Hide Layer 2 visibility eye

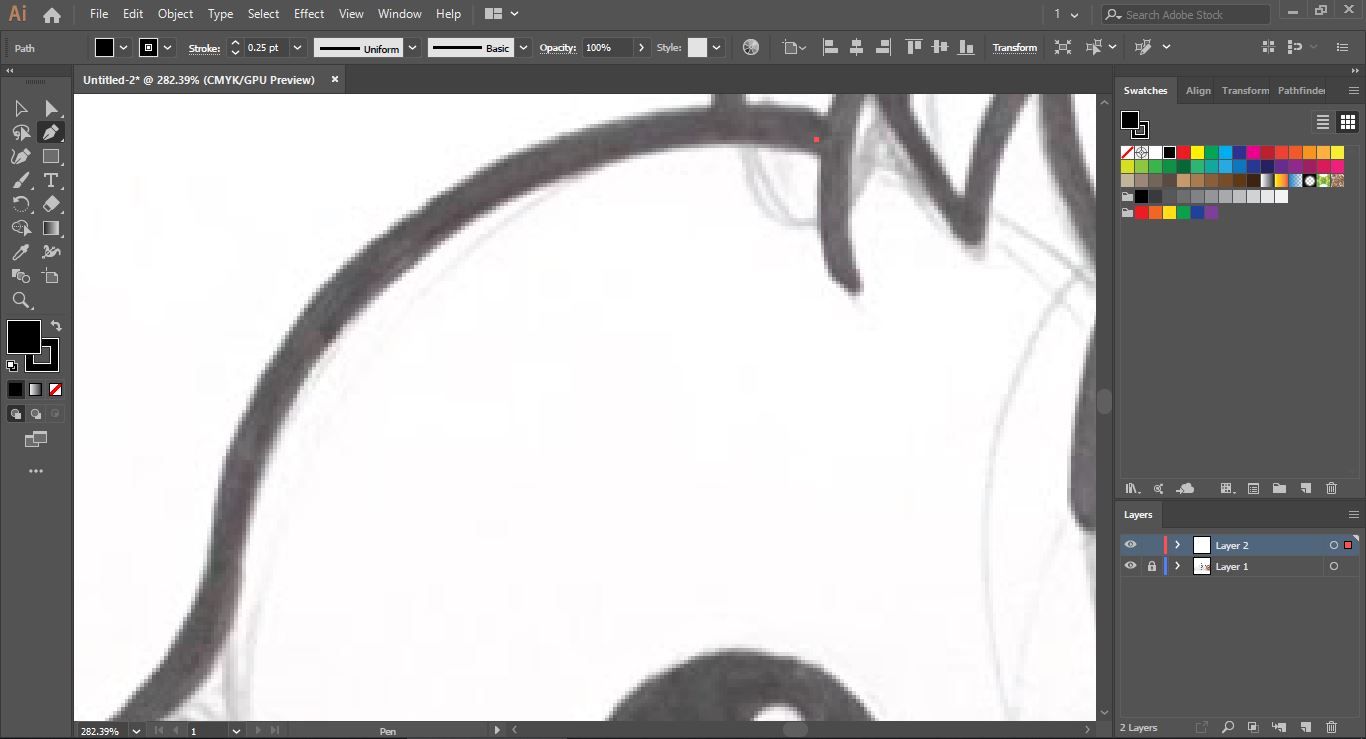click(x=1130, y=545)
